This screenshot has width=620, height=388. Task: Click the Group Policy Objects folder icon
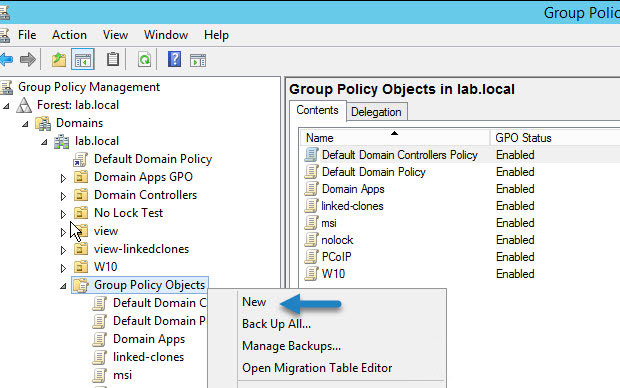[81, 285]
